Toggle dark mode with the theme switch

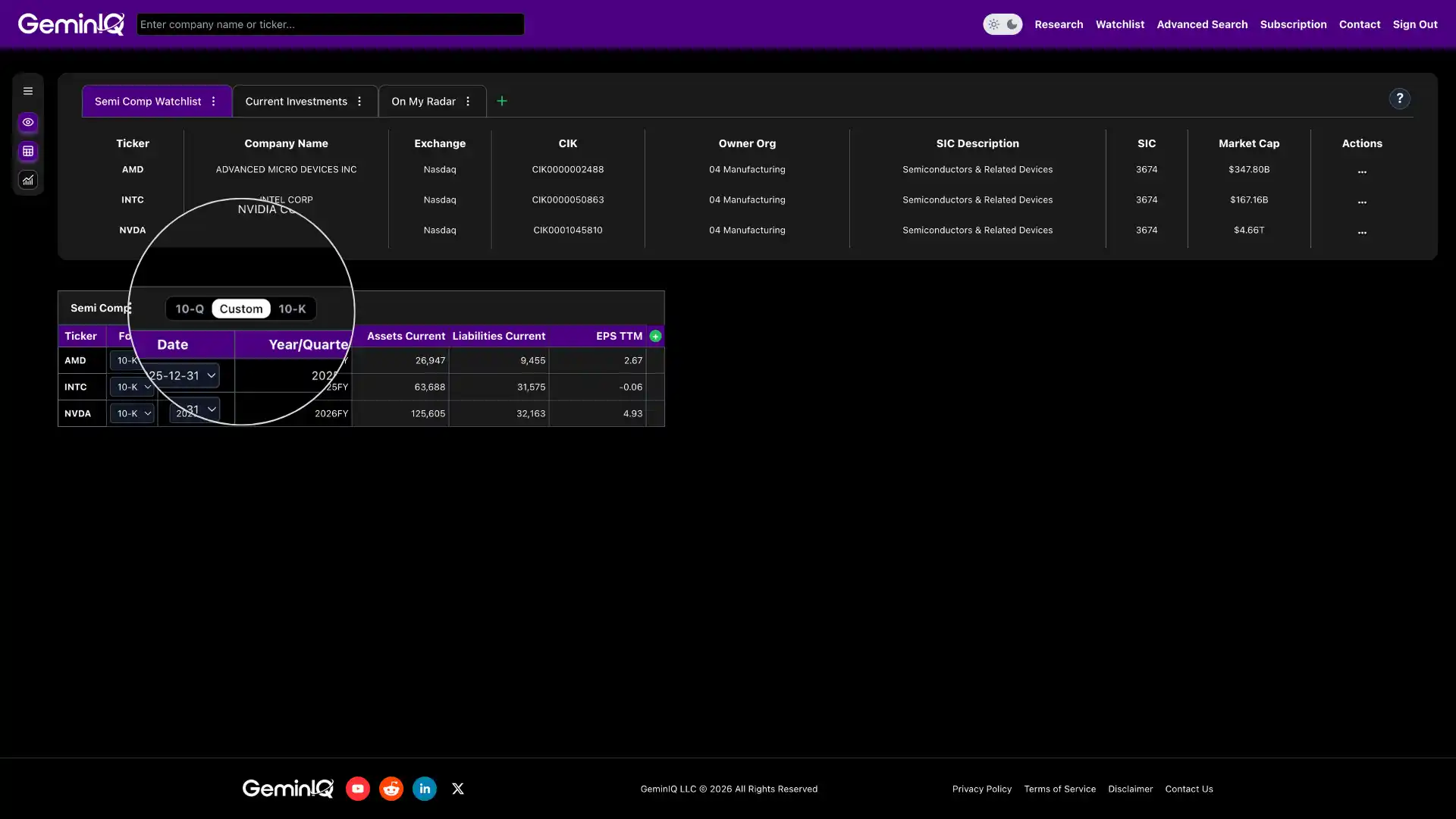point(1003,24)
